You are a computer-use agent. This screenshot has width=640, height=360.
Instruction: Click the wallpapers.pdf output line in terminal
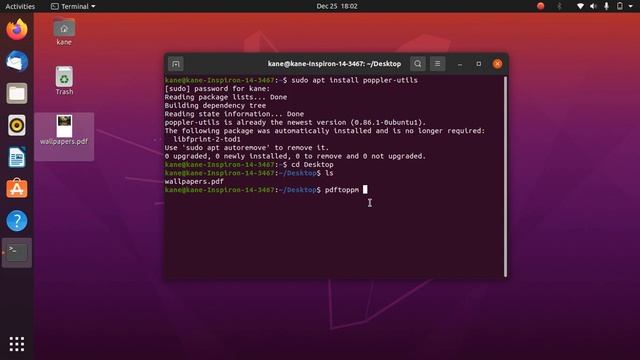coord(194,181)
